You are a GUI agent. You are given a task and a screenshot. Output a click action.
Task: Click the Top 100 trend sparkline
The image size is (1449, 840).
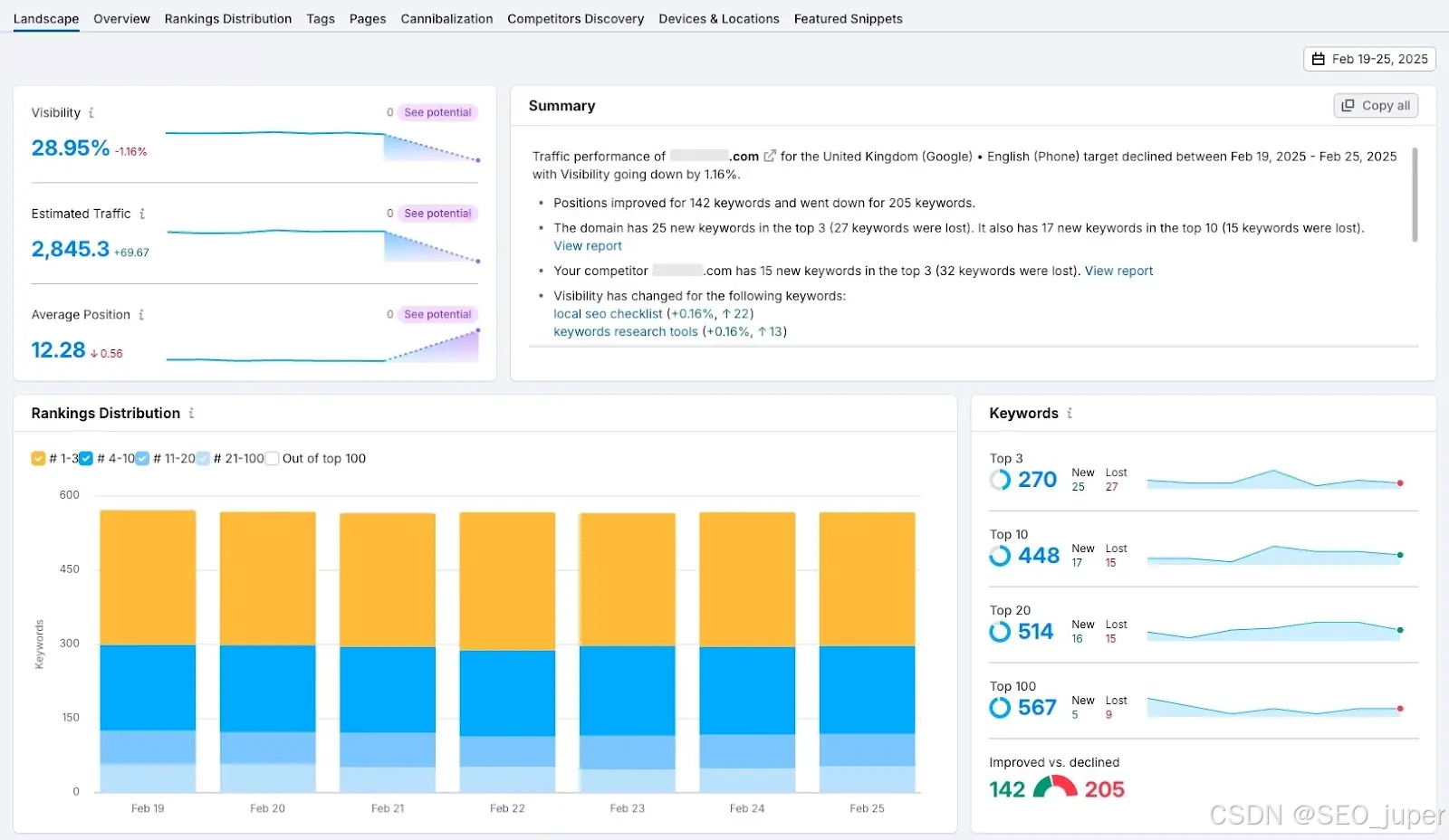point(1275,707)
